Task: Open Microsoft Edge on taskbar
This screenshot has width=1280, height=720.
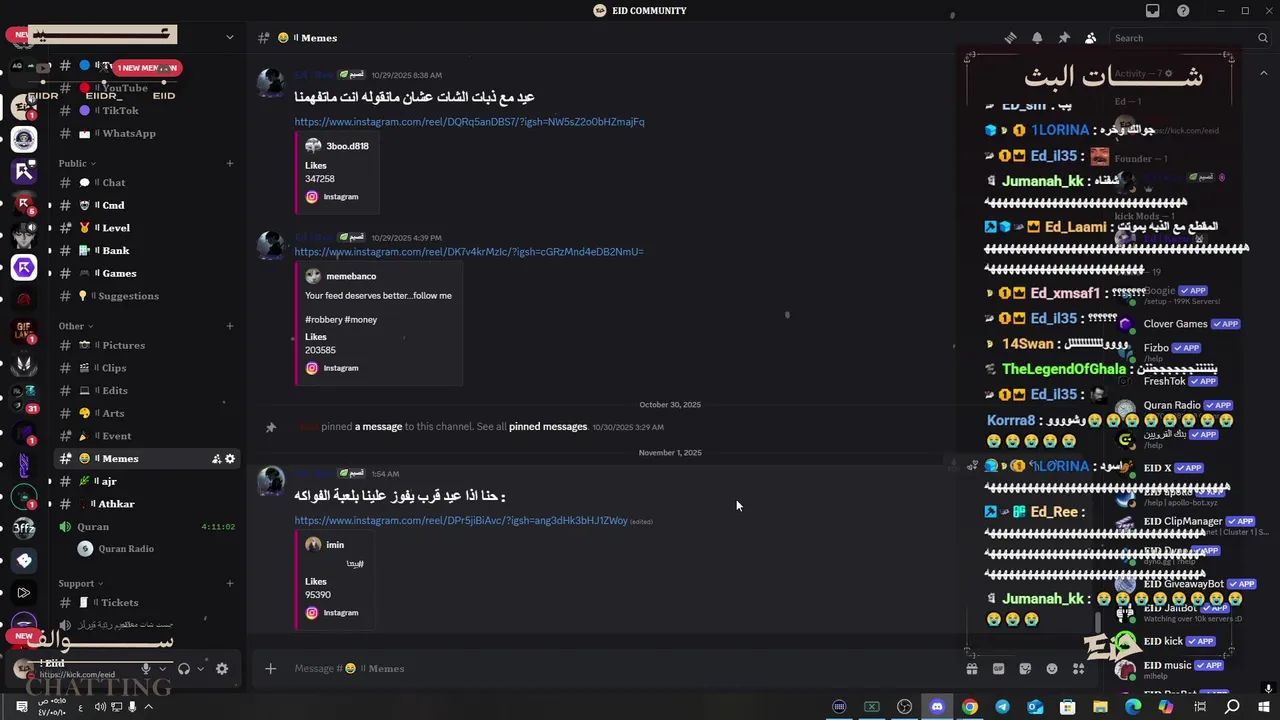Action: 1133,707
